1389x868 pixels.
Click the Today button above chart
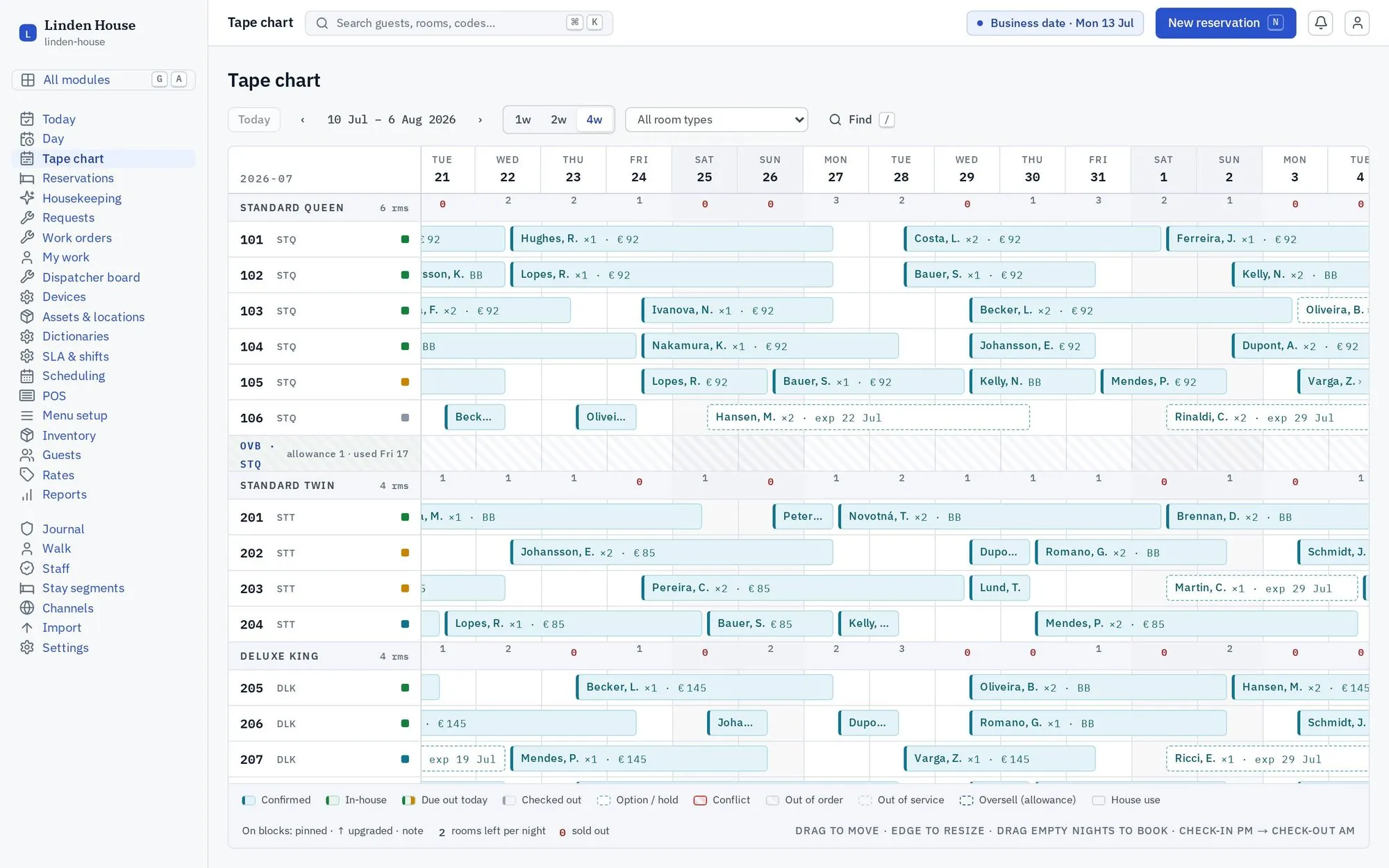(x=254, y=119)
